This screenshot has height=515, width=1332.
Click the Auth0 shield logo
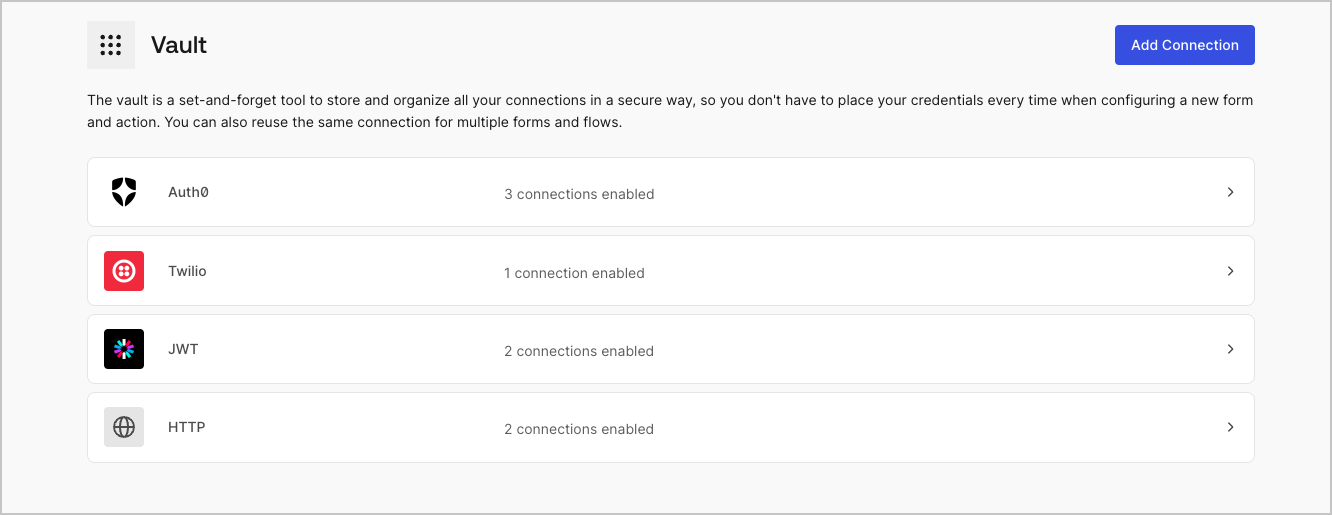124,192
